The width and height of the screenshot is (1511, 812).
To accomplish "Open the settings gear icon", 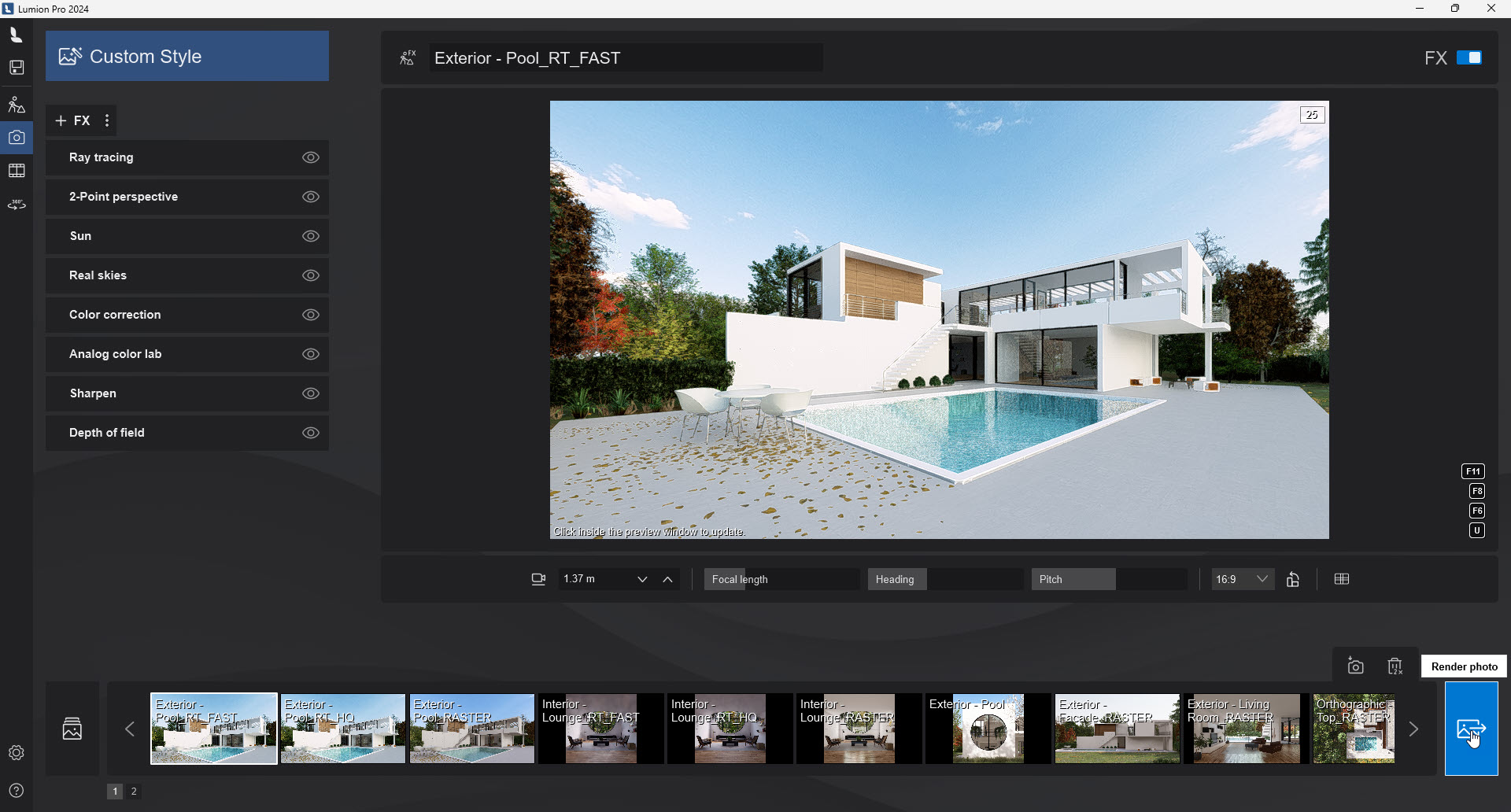I will [17, 753].
